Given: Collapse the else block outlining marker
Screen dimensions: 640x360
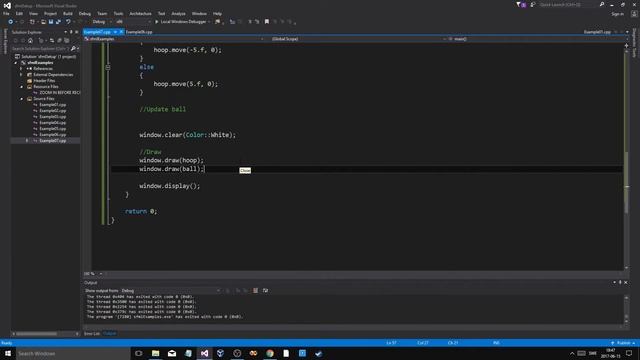Looking at the screenshot, I should [x=108, y=67].
